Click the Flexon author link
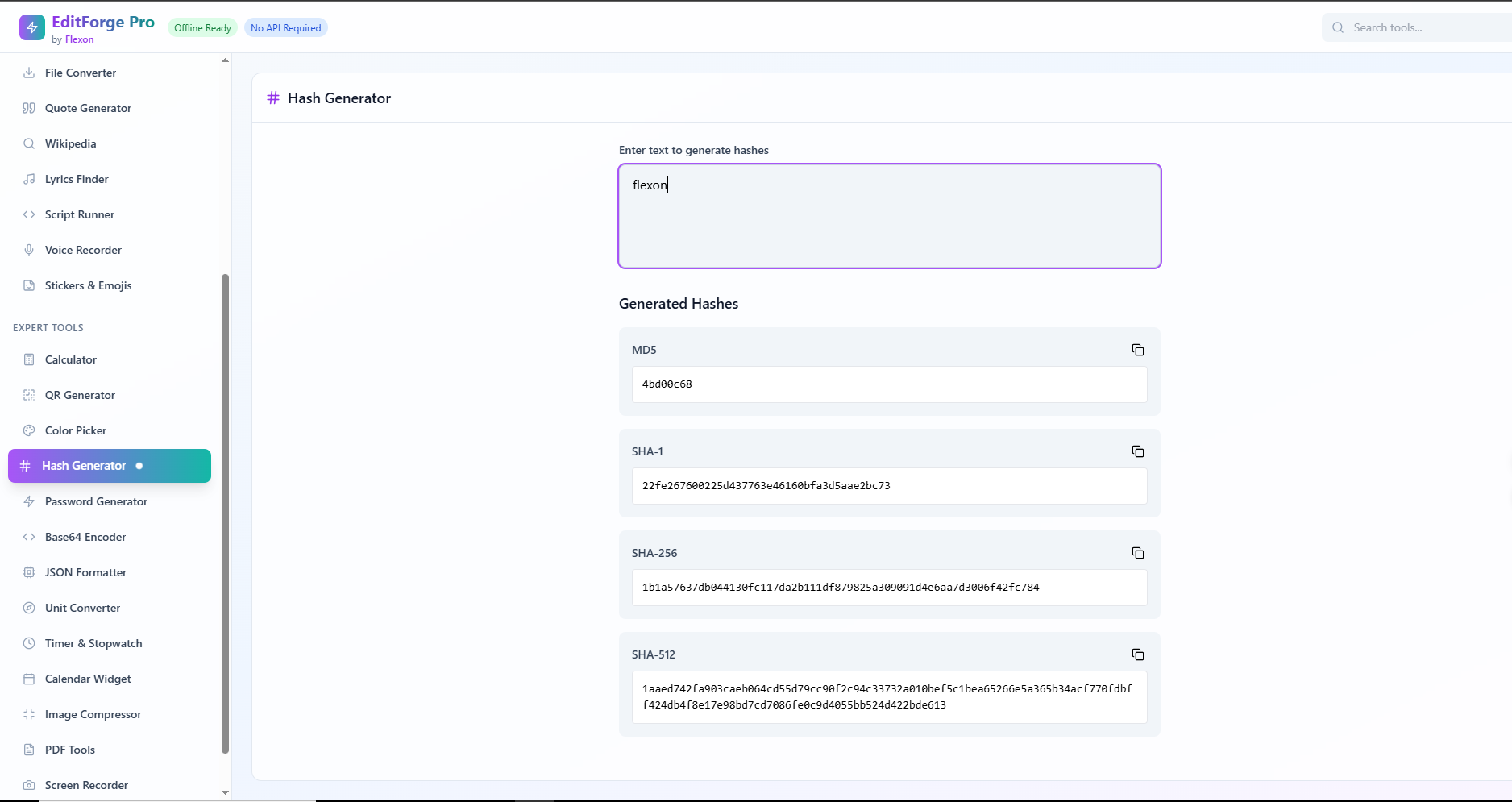1512x802 pixels. coord(79,39)
